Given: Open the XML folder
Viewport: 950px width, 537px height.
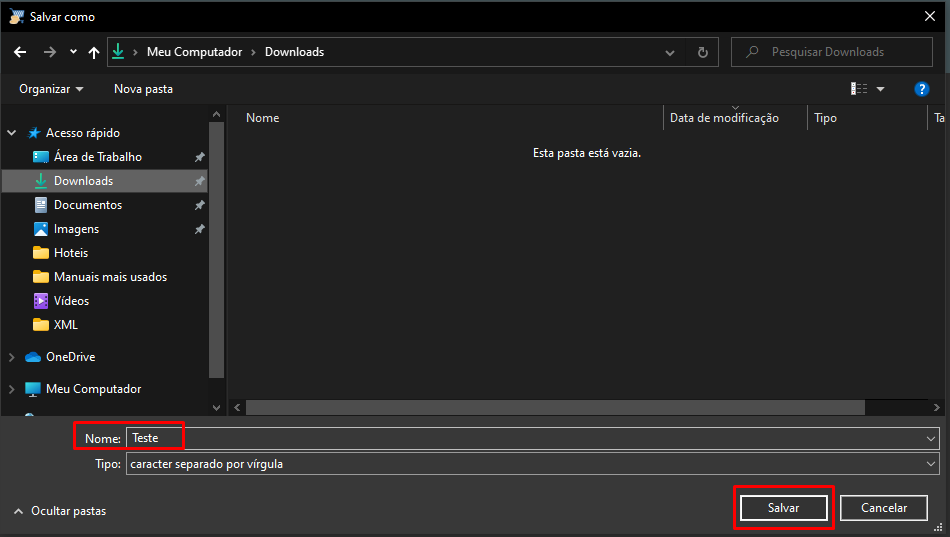Looking at the screenshot, I should [65, 325].
